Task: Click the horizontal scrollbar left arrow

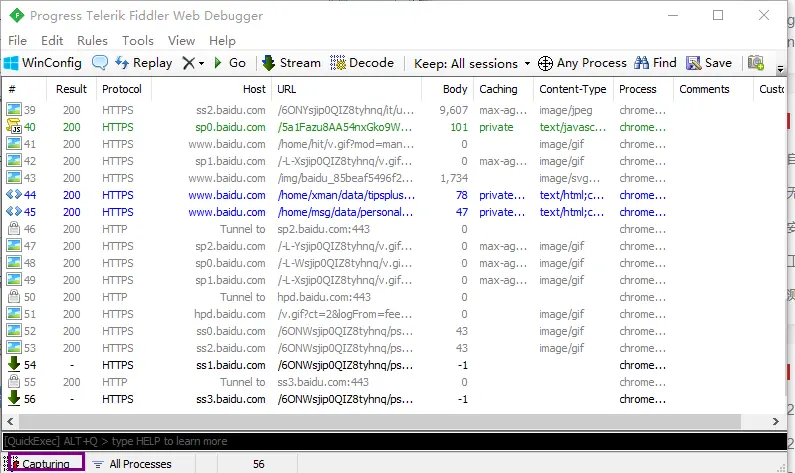Action: coord(10,421)
